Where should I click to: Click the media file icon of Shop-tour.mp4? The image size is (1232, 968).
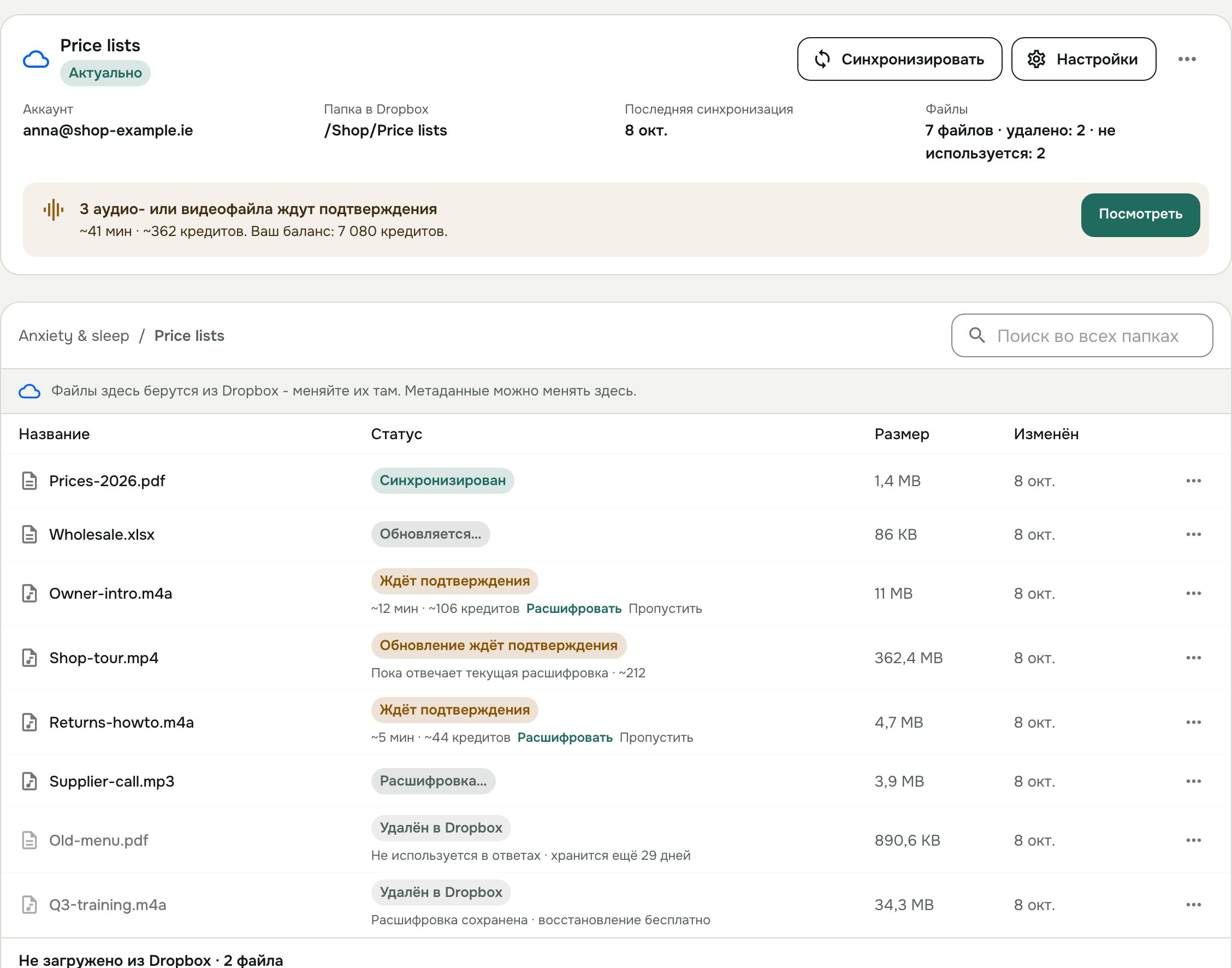(x=29, y=657)
